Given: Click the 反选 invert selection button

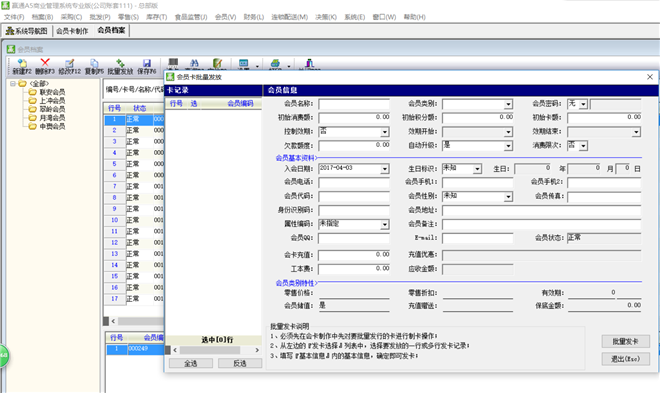Looking at the screenshot, I should pos(240,363).
